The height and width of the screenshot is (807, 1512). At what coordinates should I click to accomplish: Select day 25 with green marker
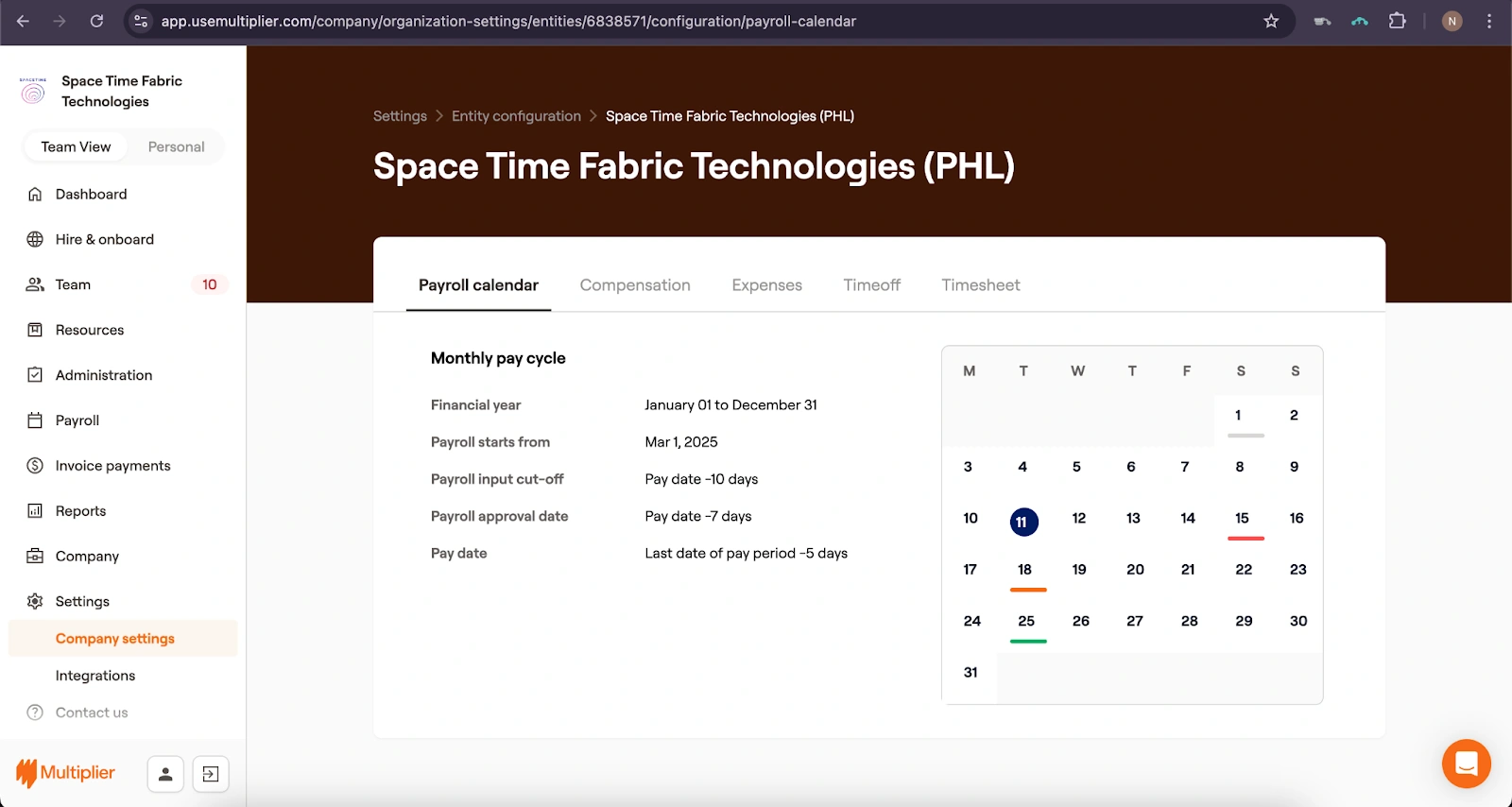point(1026,621)
